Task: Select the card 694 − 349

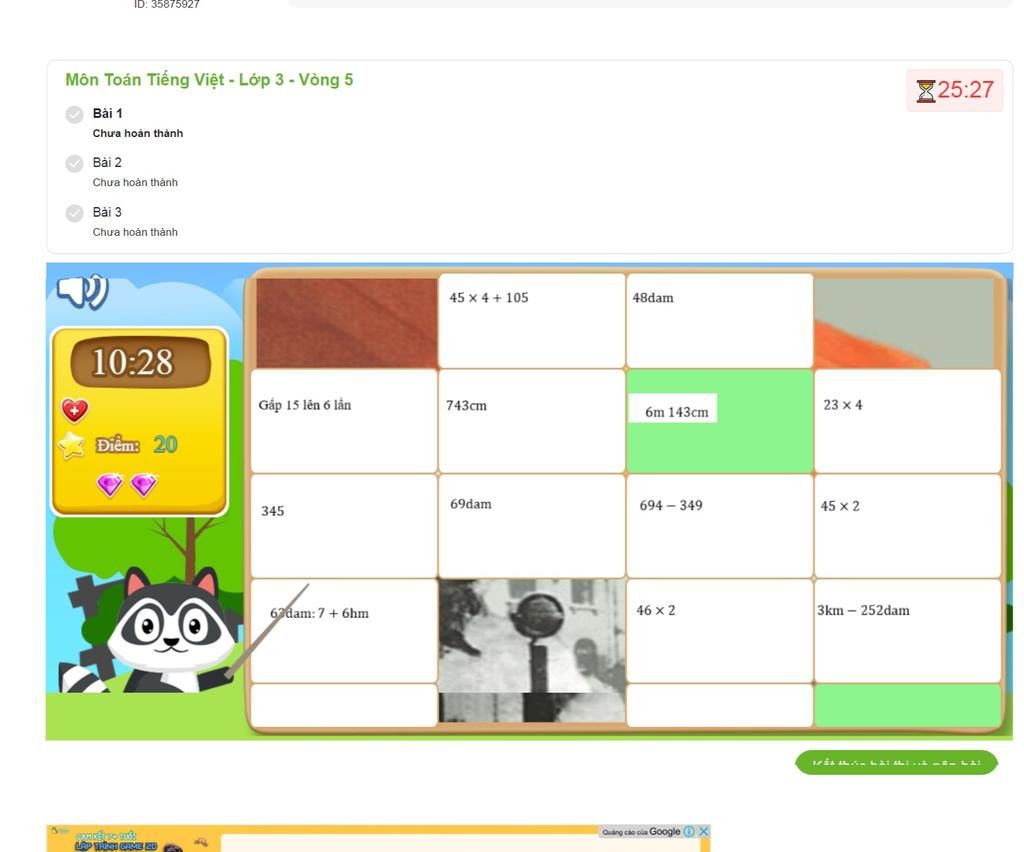Action: (720, 526)
